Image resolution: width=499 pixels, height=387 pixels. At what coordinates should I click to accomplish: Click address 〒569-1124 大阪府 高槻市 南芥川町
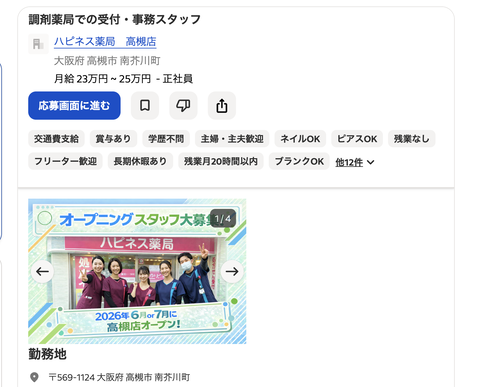click(x=119, y=377)
